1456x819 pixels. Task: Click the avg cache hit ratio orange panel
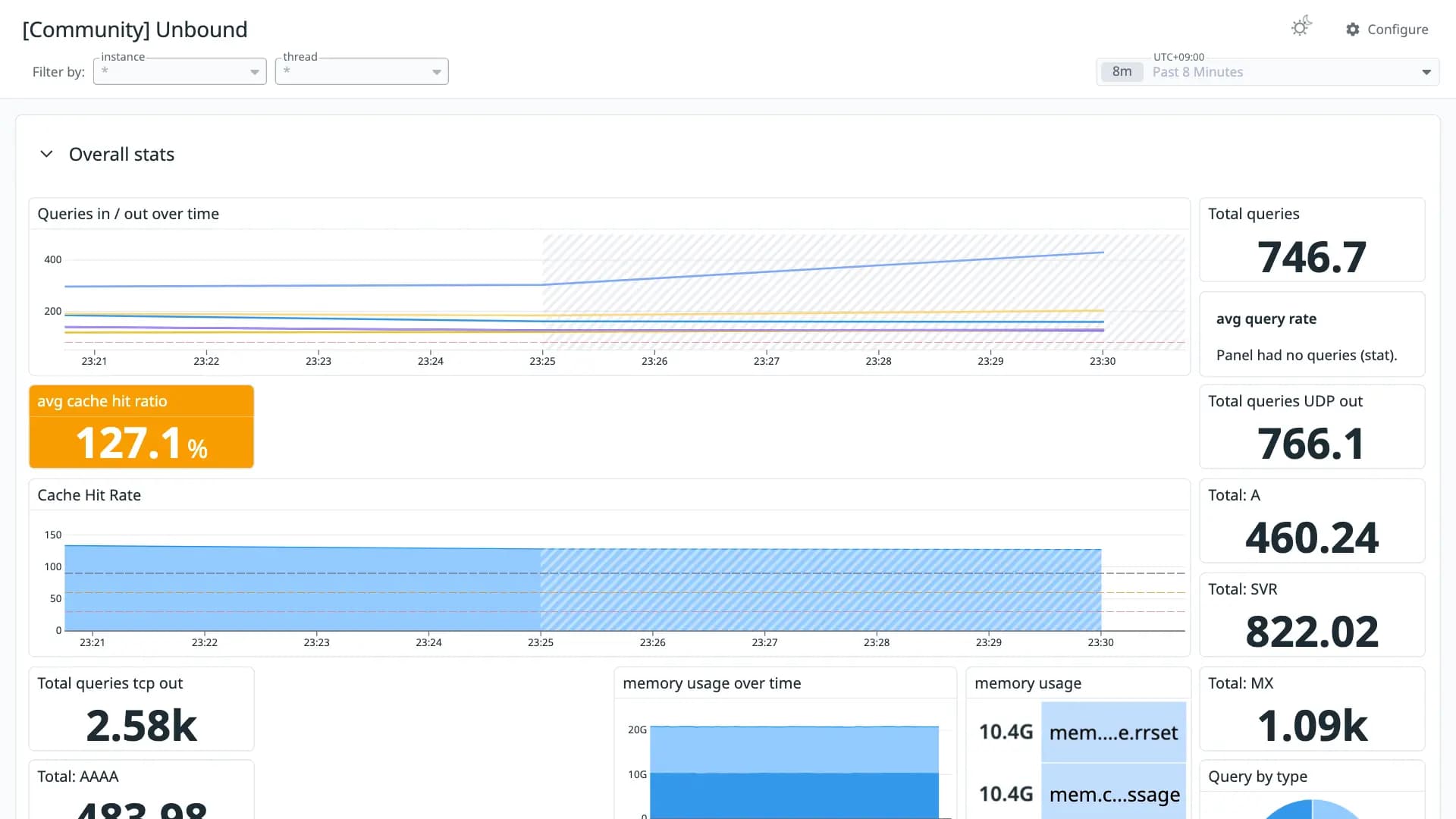pos(141,426)
